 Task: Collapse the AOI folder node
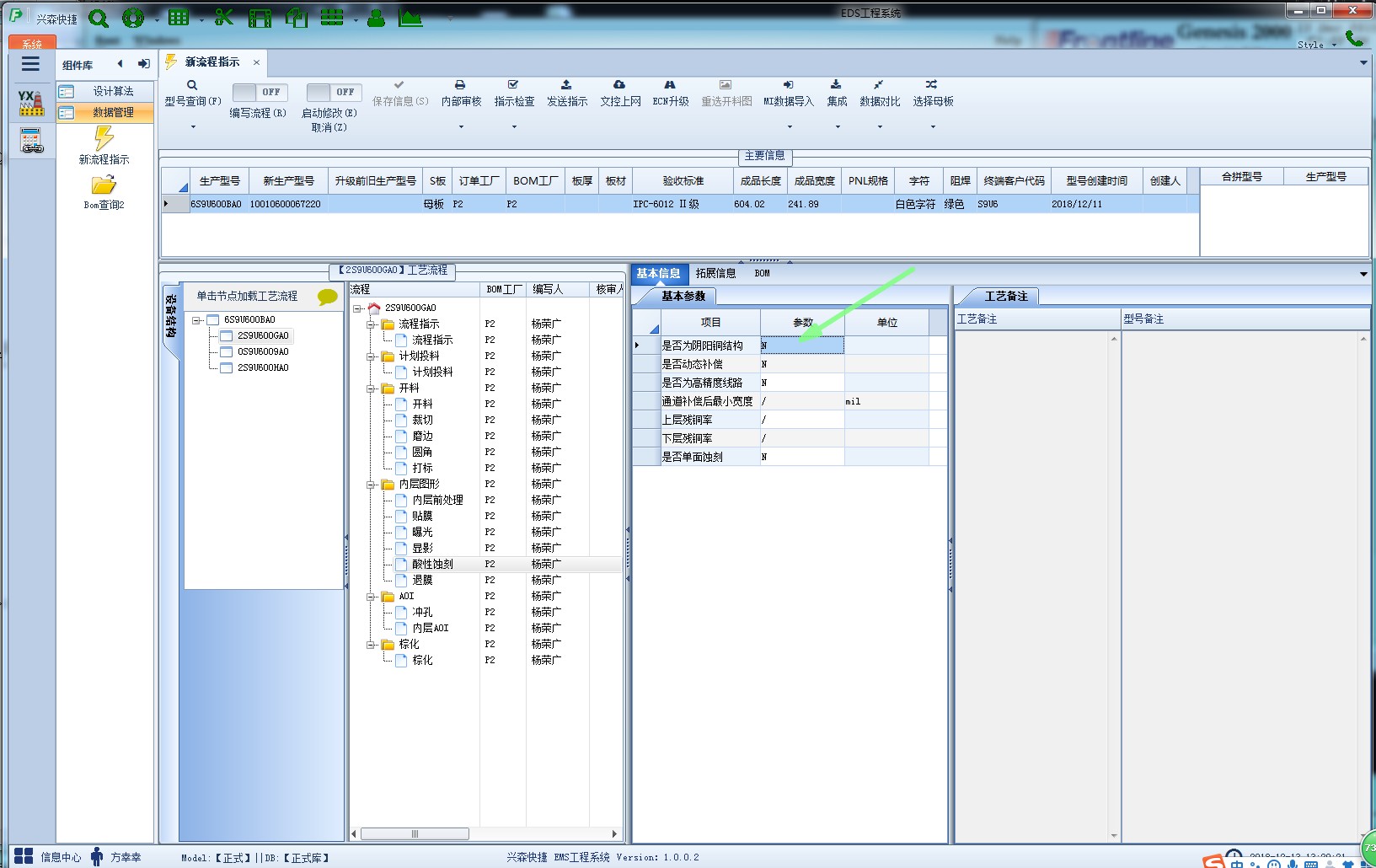coord(371,597)
